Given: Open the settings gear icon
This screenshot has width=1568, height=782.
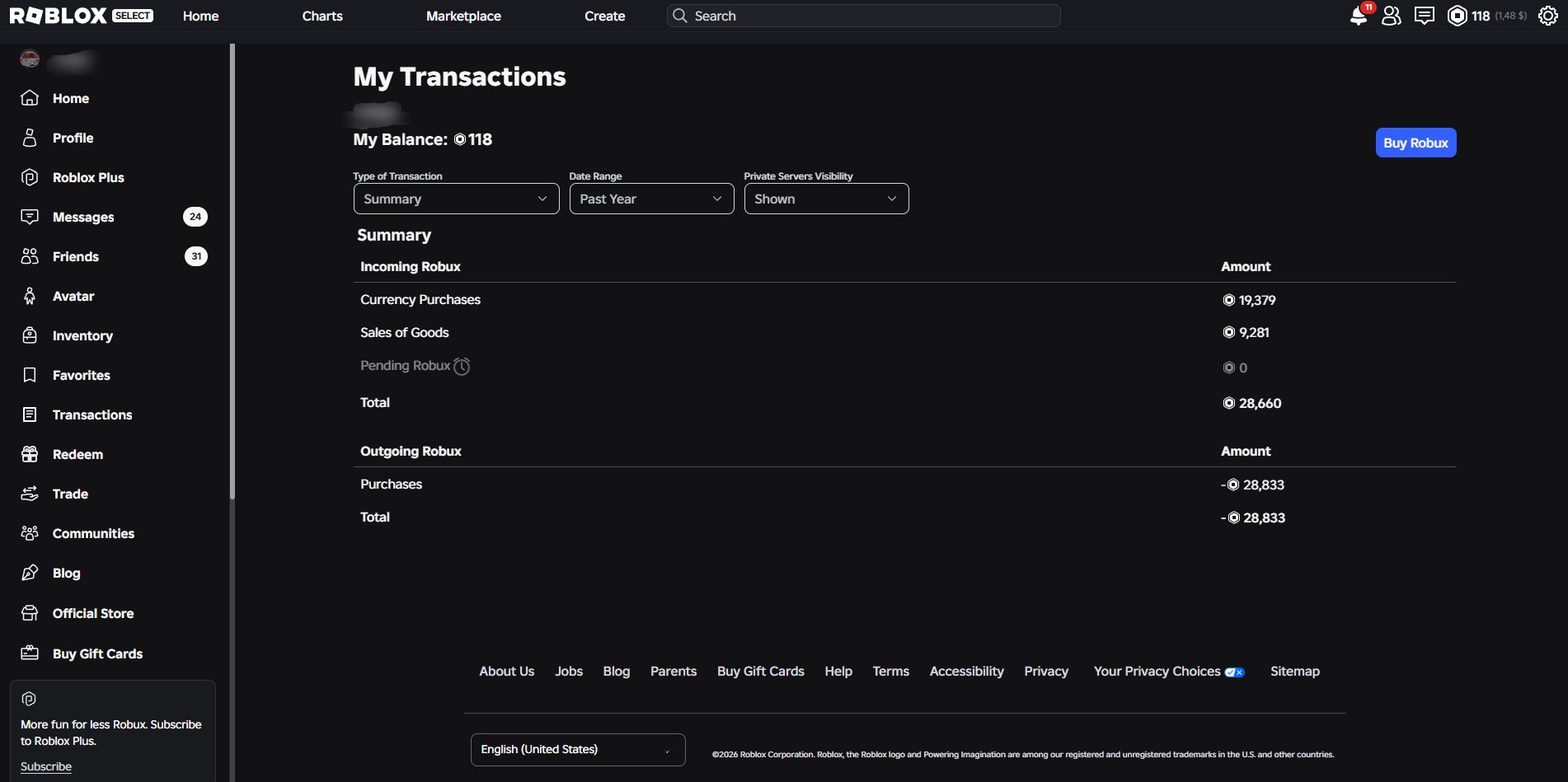Looking at the screenshot, I should point(1548,16).
